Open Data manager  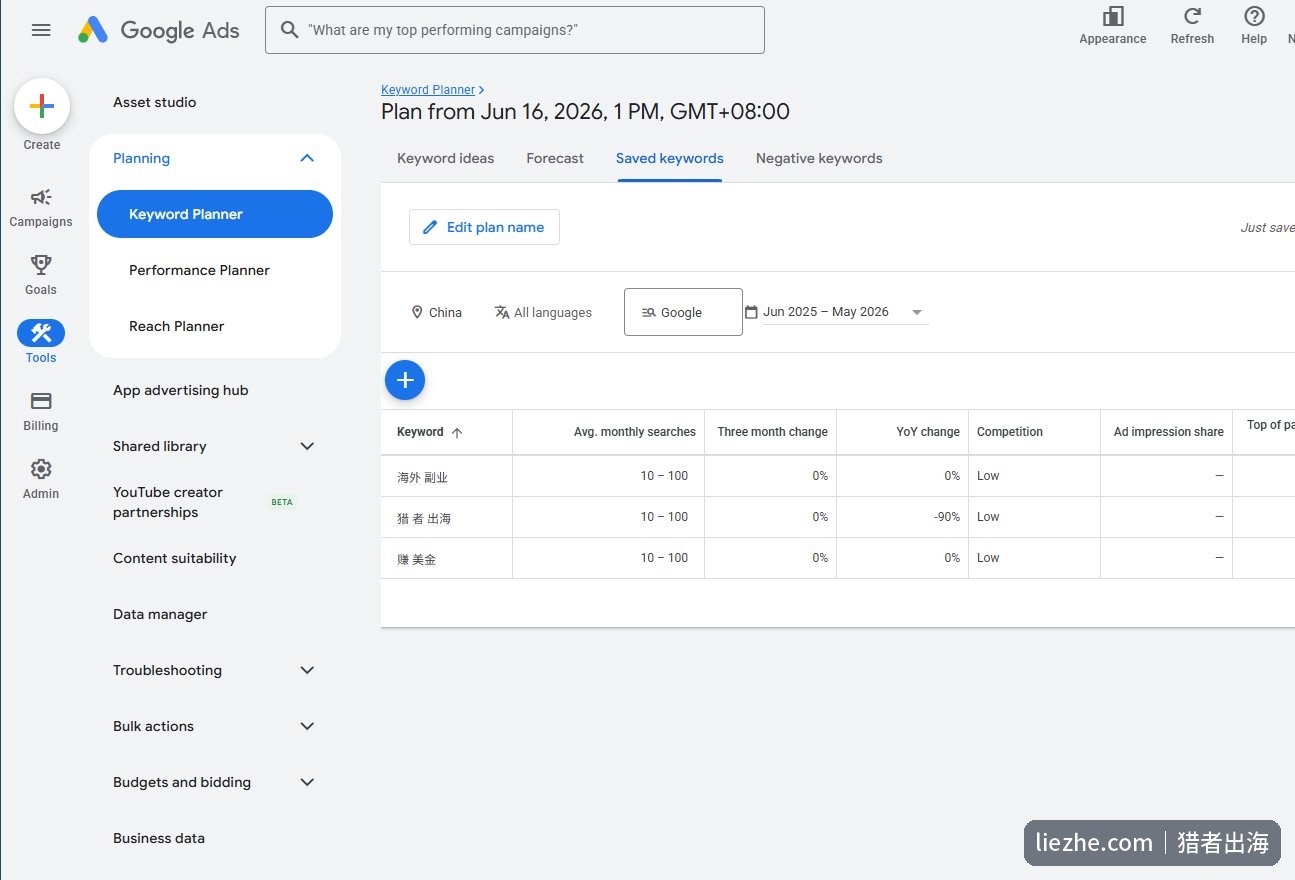tap(160, 614)
